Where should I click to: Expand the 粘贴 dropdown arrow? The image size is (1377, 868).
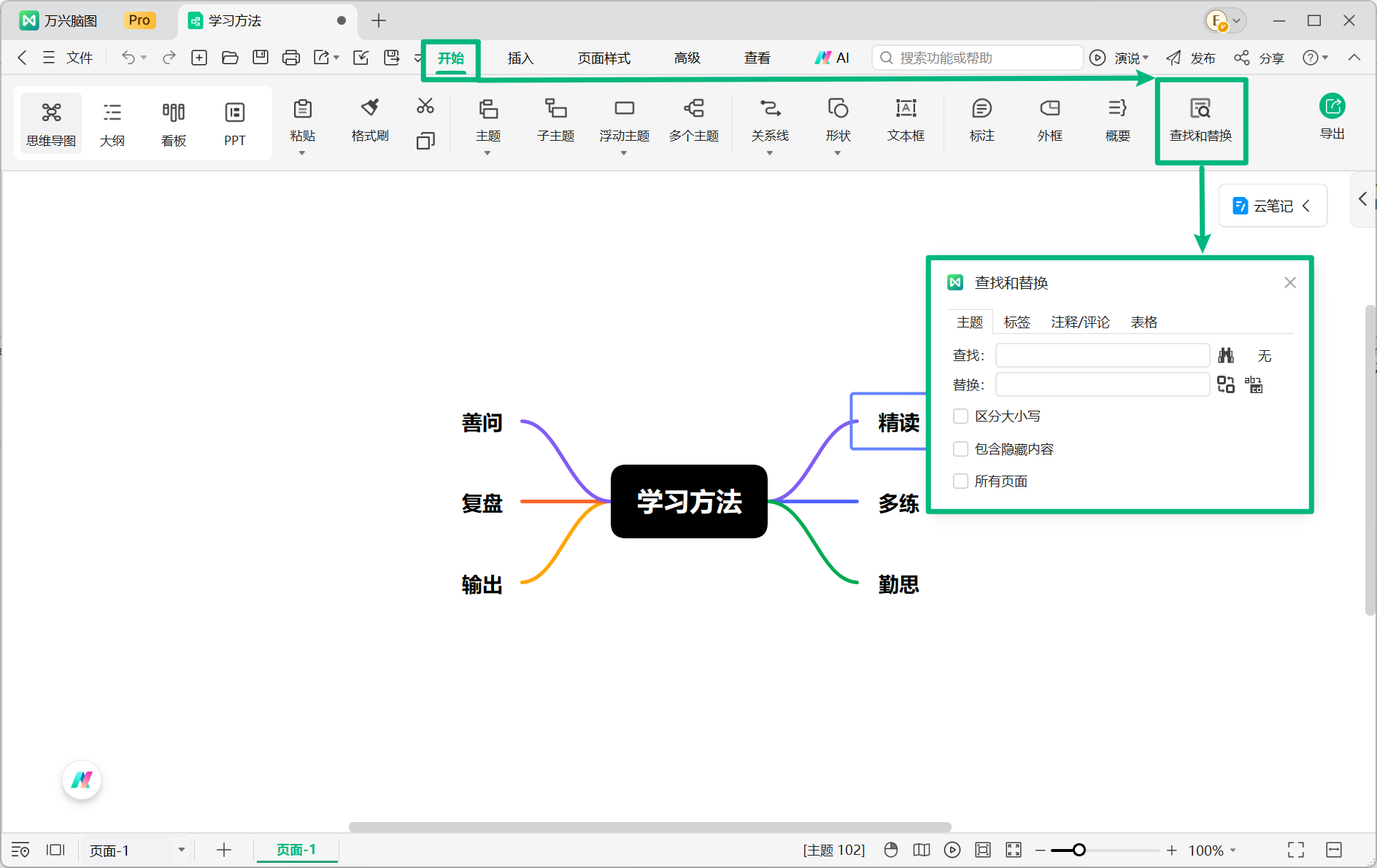click(x=302, y=153)
